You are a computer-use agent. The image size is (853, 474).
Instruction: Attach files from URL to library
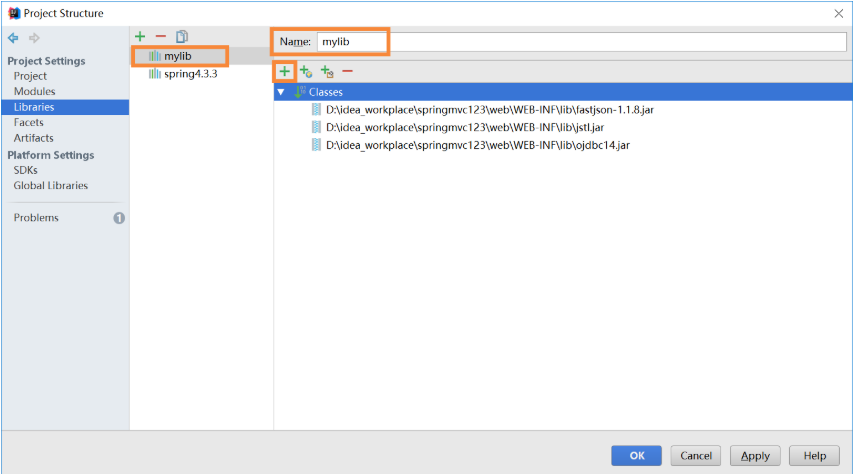tap(306, 71)
